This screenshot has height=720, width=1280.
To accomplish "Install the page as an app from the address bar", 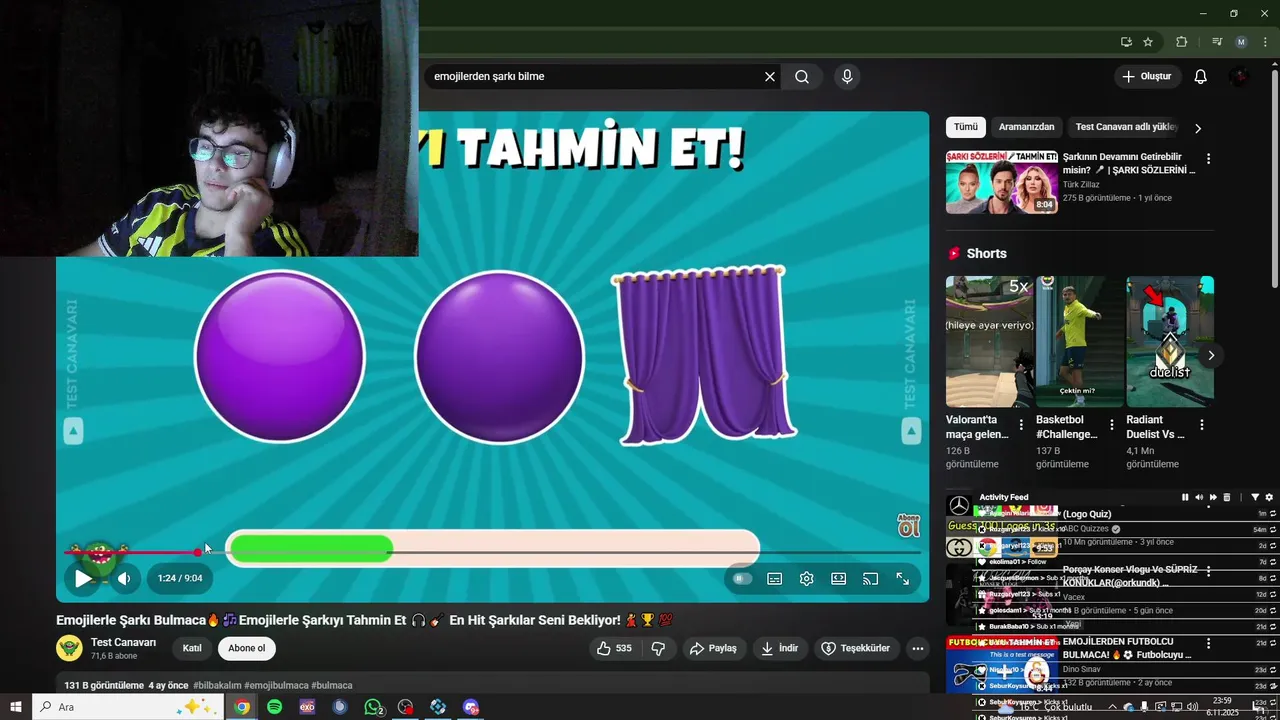I will (1126, 42).
